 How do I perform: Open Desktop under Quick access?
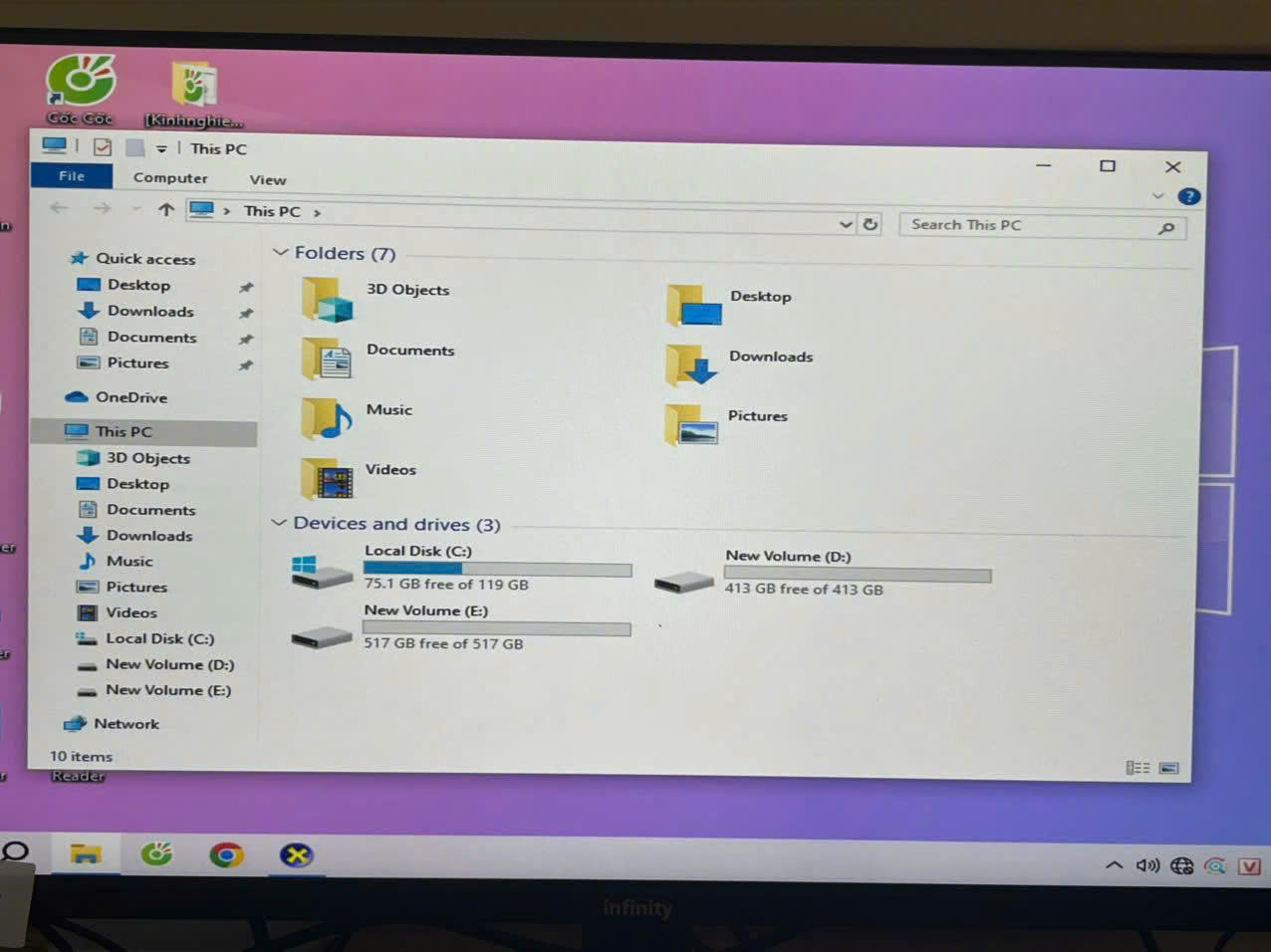pos(138,285)
